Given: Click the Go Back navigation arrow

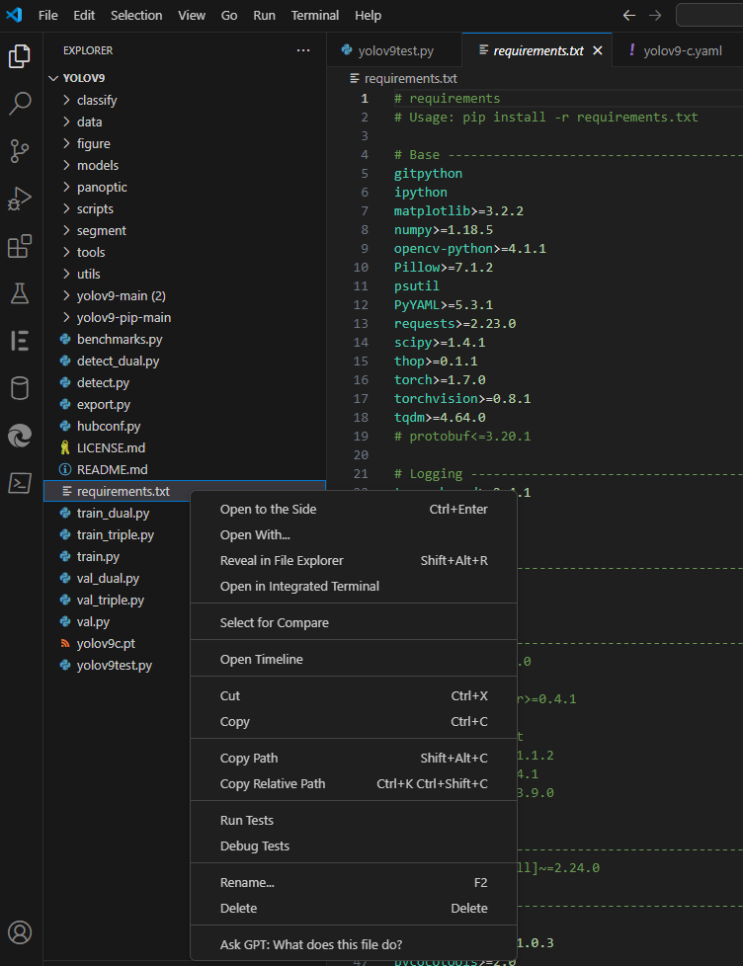Looking at the screenshot, I should [628, 15].
